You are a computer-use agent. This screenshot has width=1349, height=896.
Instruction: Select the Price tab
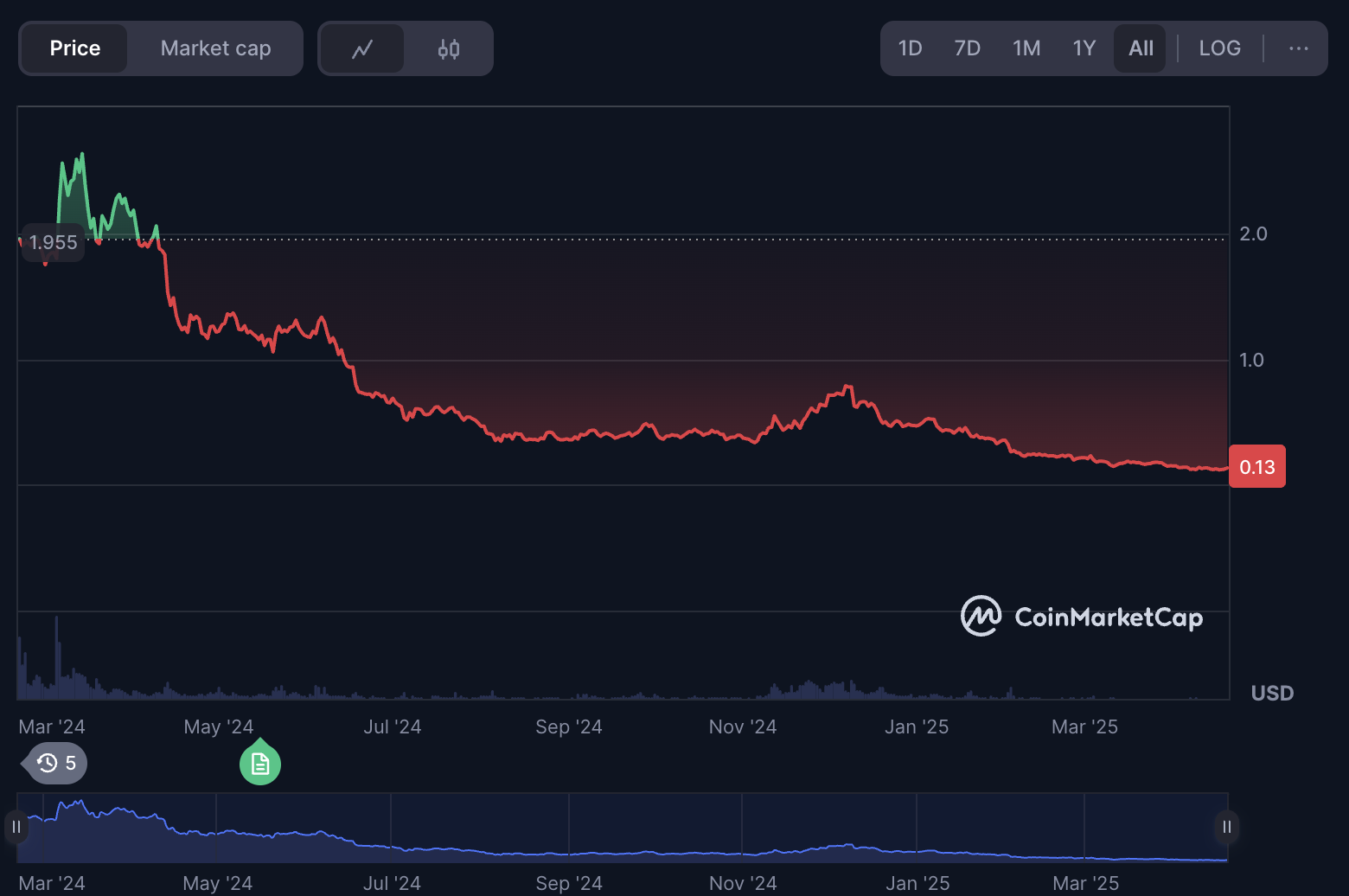click(x=75, y=48)
